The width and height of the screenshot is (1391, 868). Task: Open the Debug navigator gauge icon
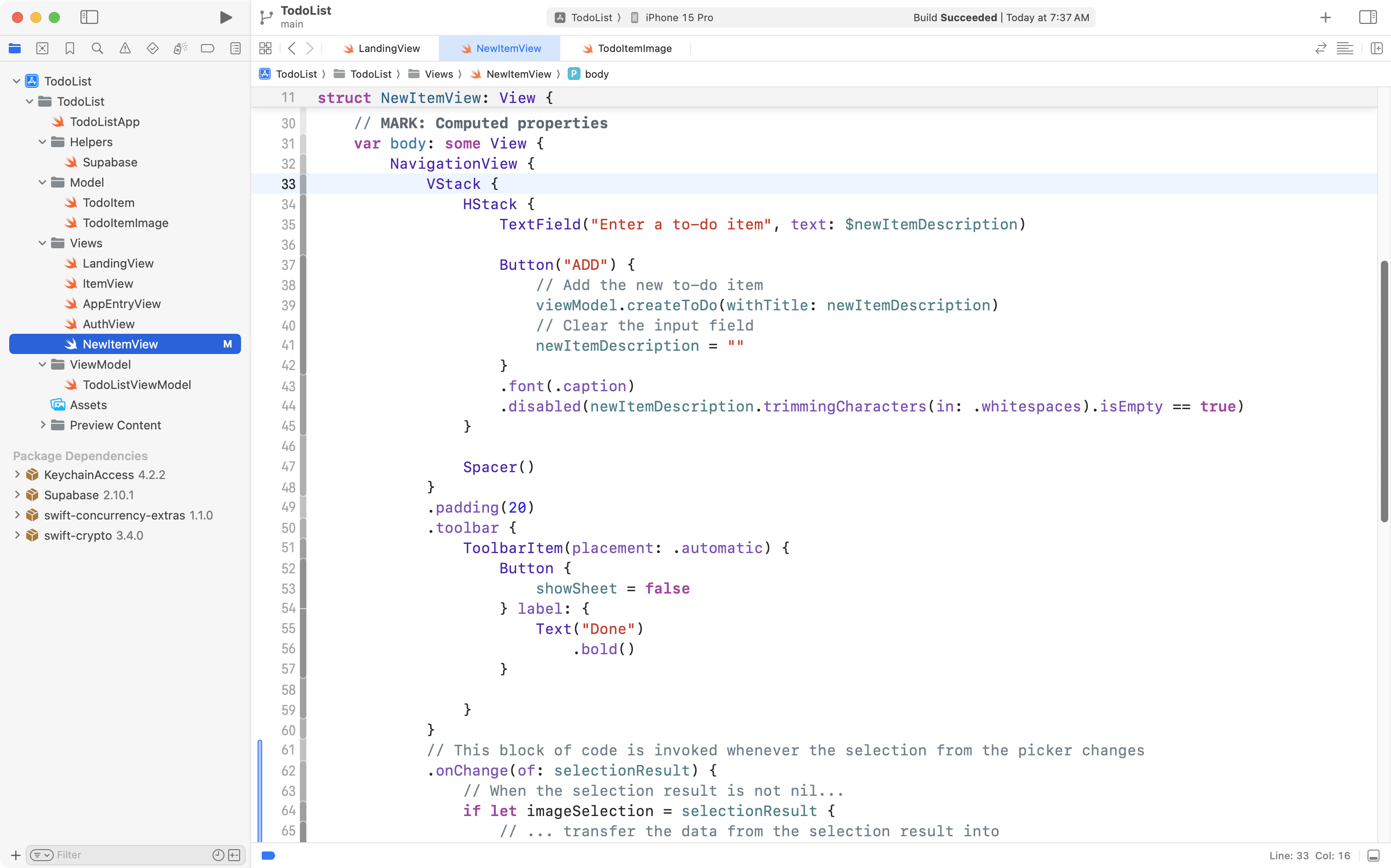(180, 48)
